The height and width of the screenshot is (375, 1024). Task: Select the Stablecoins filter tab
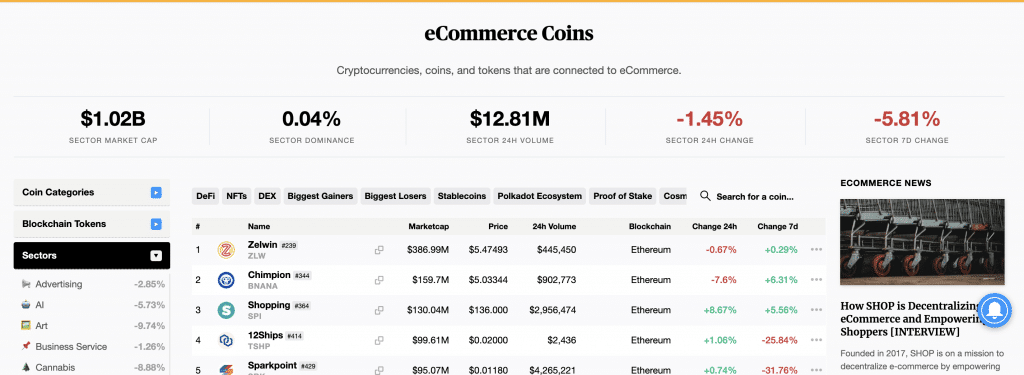tap(462, 196)
